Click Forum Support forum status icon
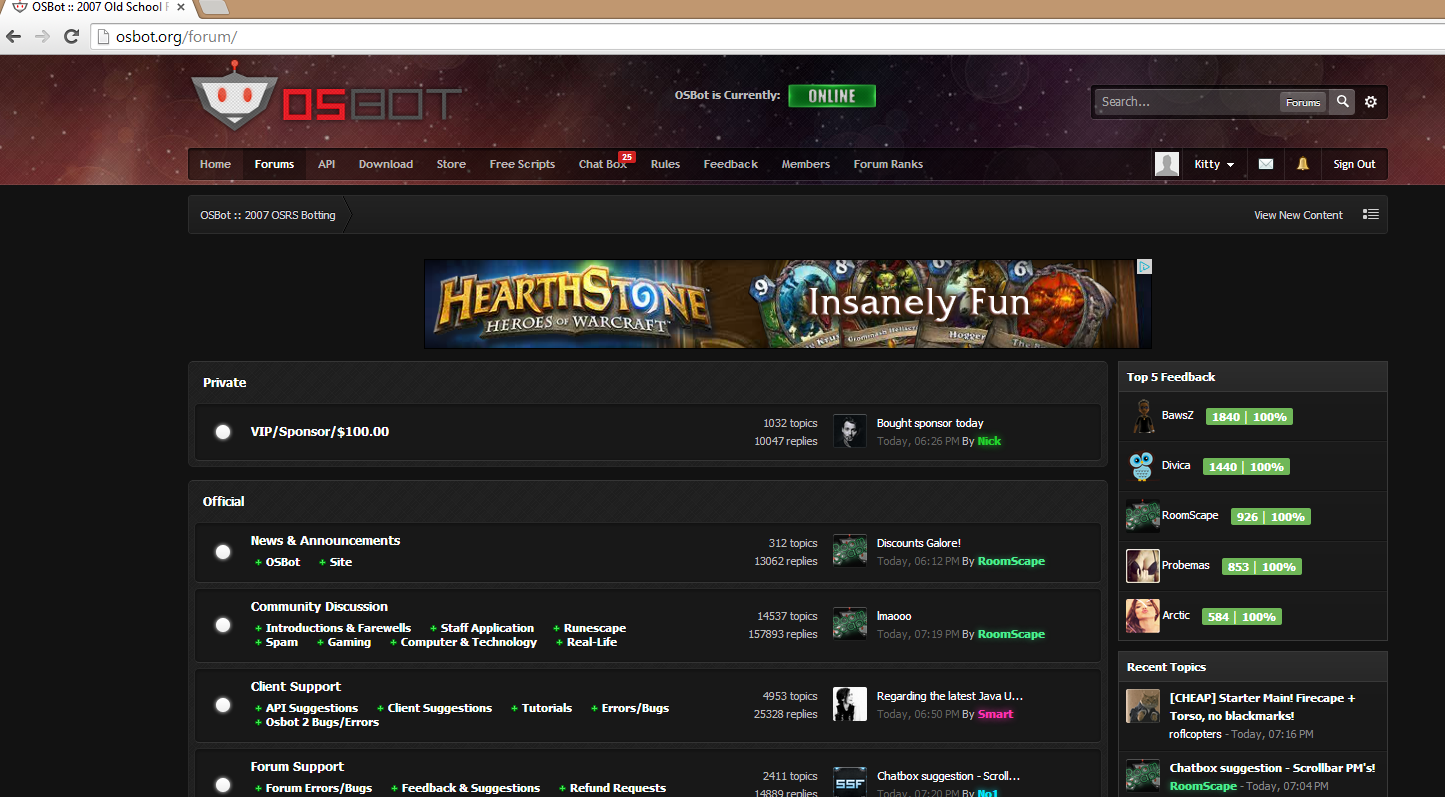This screenshot has height=797, width=1445. click(223, 785)
